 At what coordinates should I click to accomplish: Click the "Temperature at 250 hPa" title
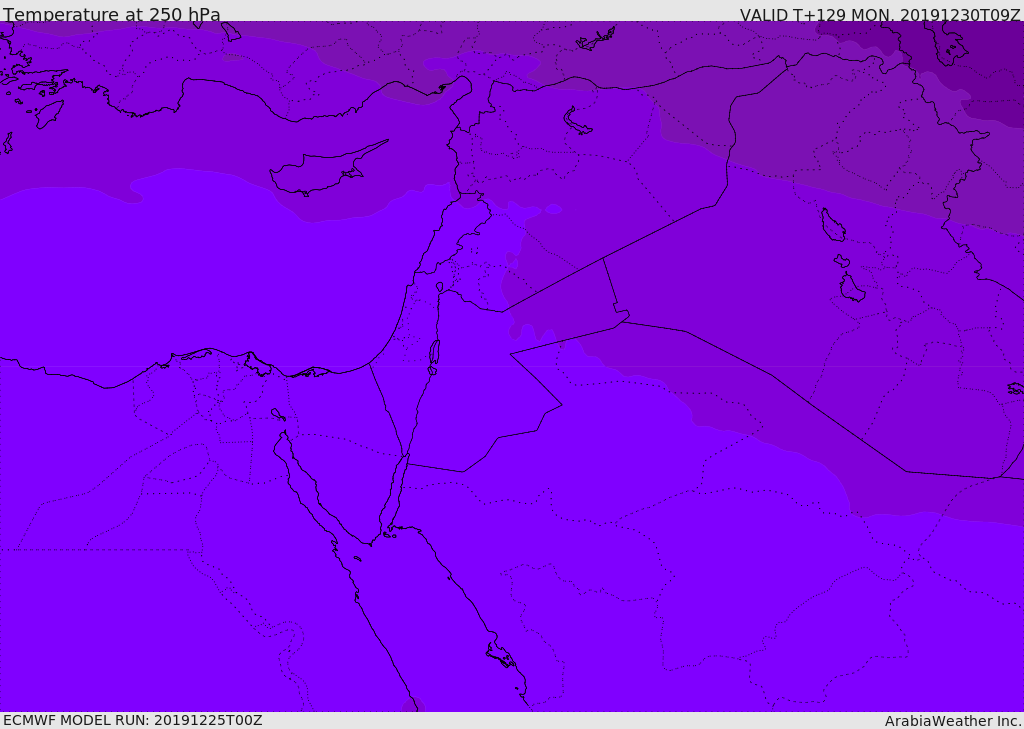click(112, 14)
